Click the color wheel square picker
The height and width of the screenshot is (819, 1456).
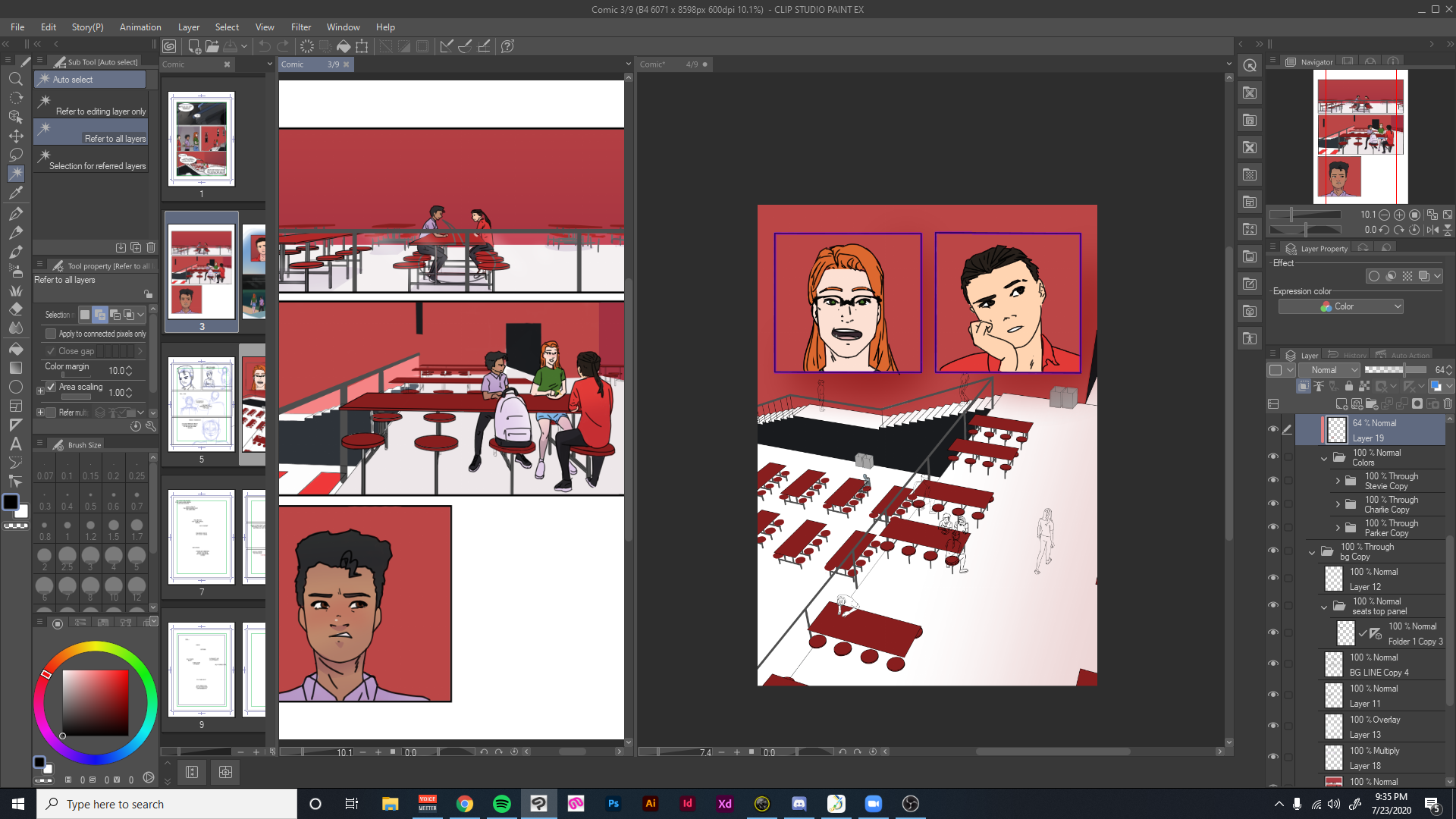coord(96,702)
